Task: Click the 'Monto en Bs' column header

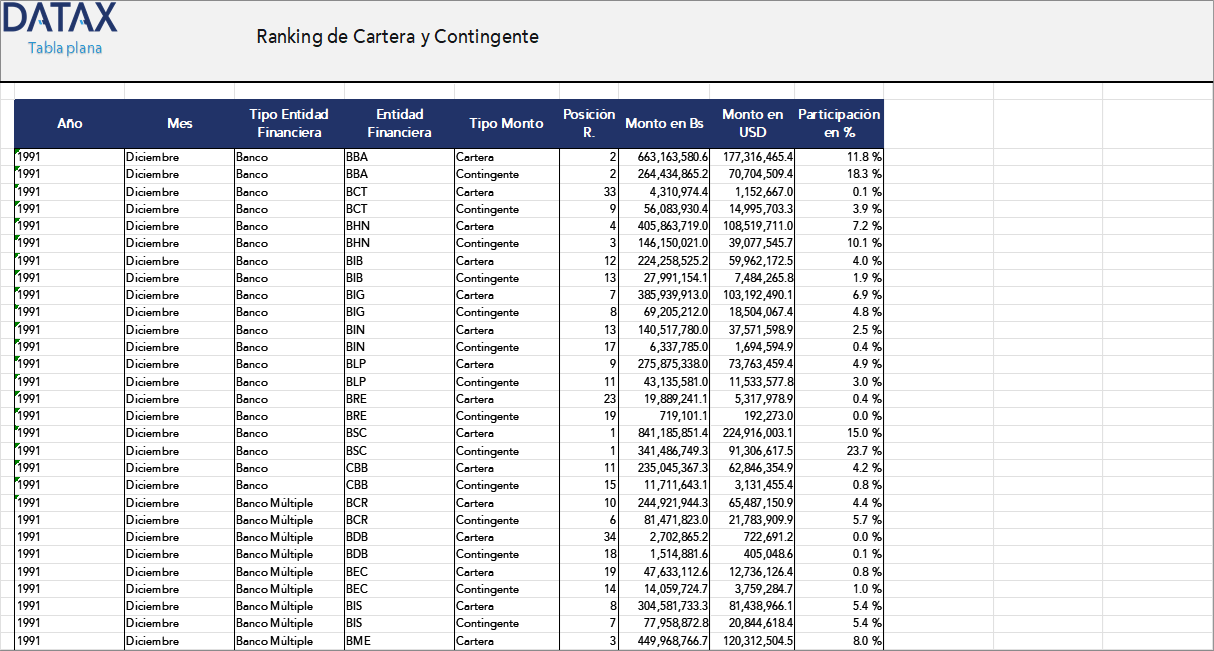Action: pos(664,123)
